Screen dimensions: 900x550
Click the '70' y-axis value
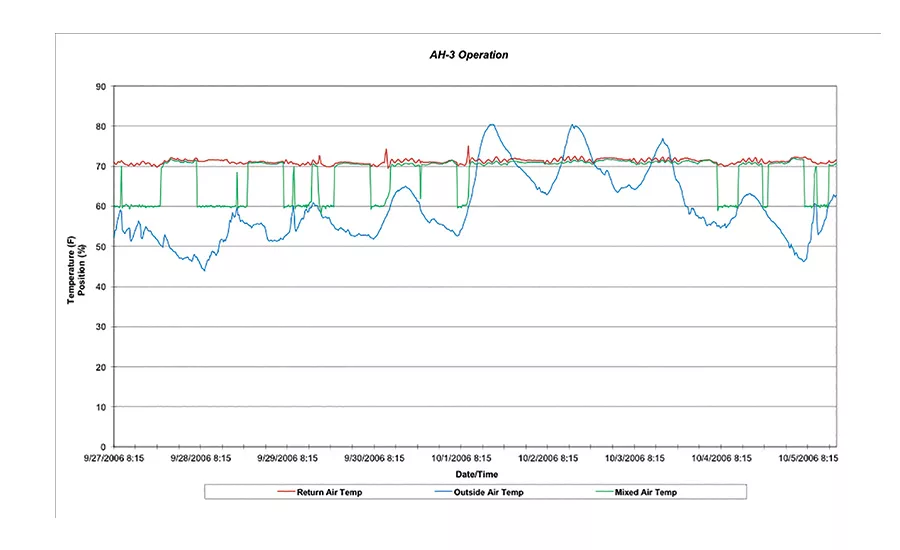[101, 166]
